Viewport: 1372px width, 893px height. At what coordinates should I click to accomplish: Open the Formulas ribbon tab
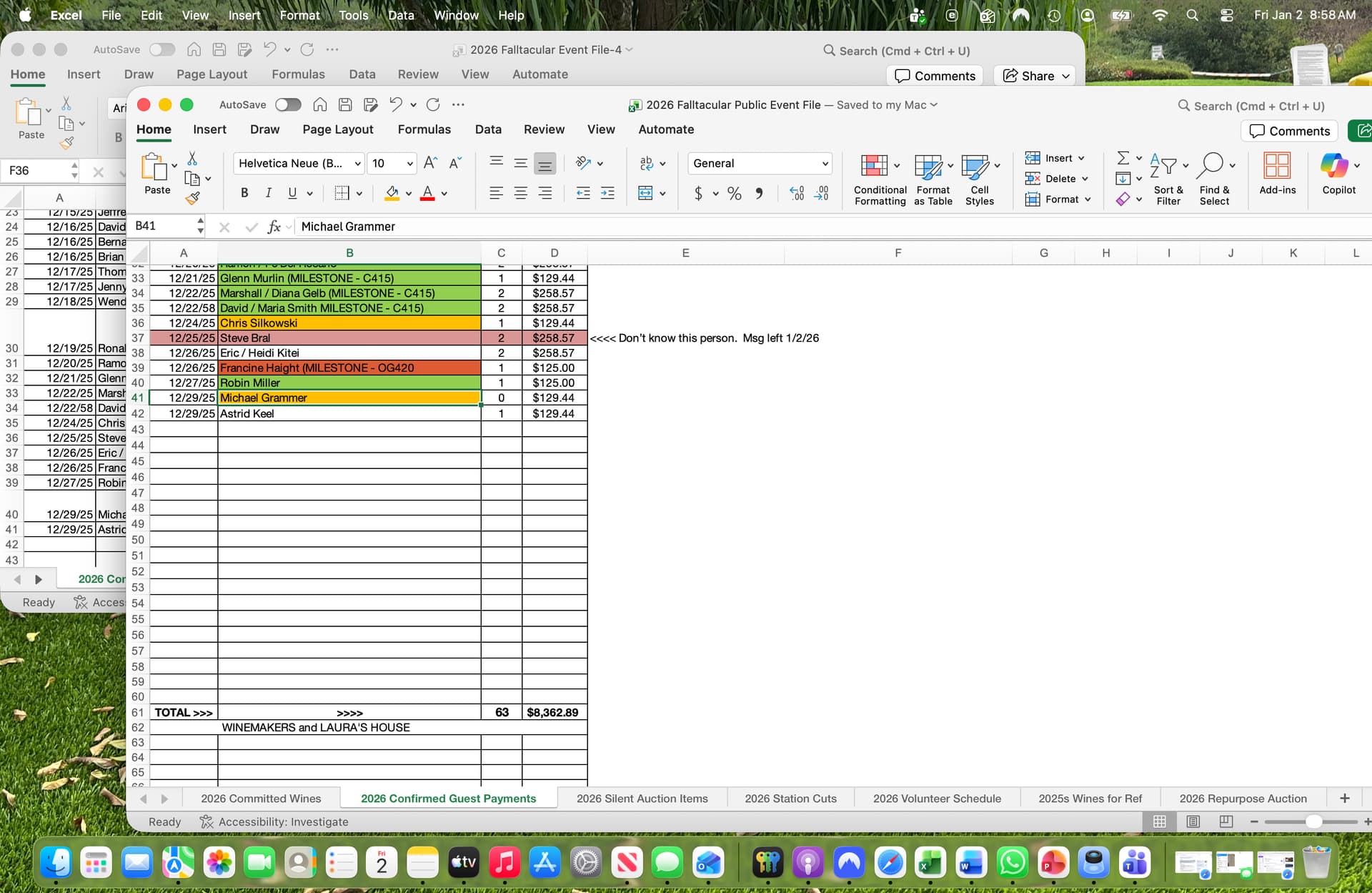[x=424, y=129]
